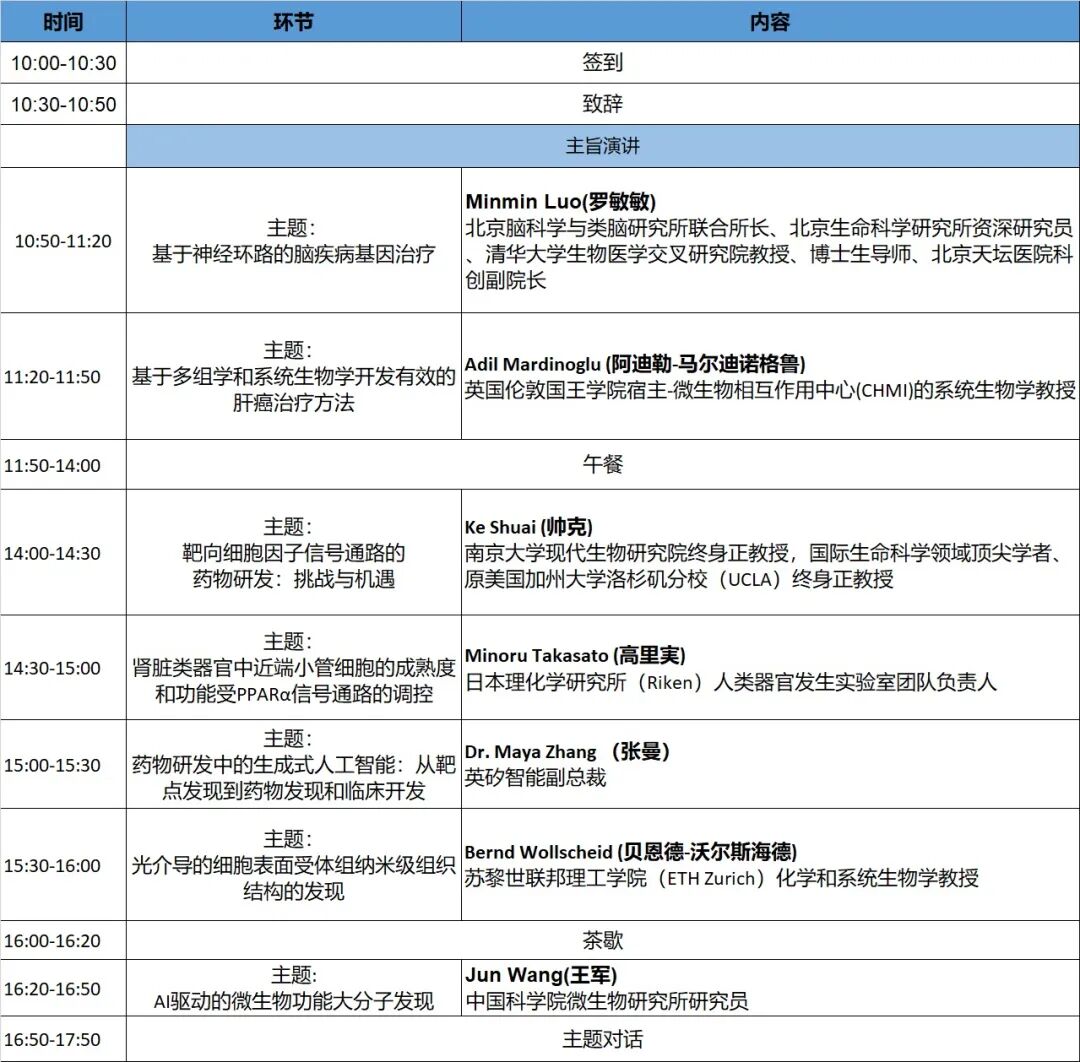Click speaker name Minmin Luo(罗敏敏)
Screen dimensions: 1080x1062
[x=561, y=201]
